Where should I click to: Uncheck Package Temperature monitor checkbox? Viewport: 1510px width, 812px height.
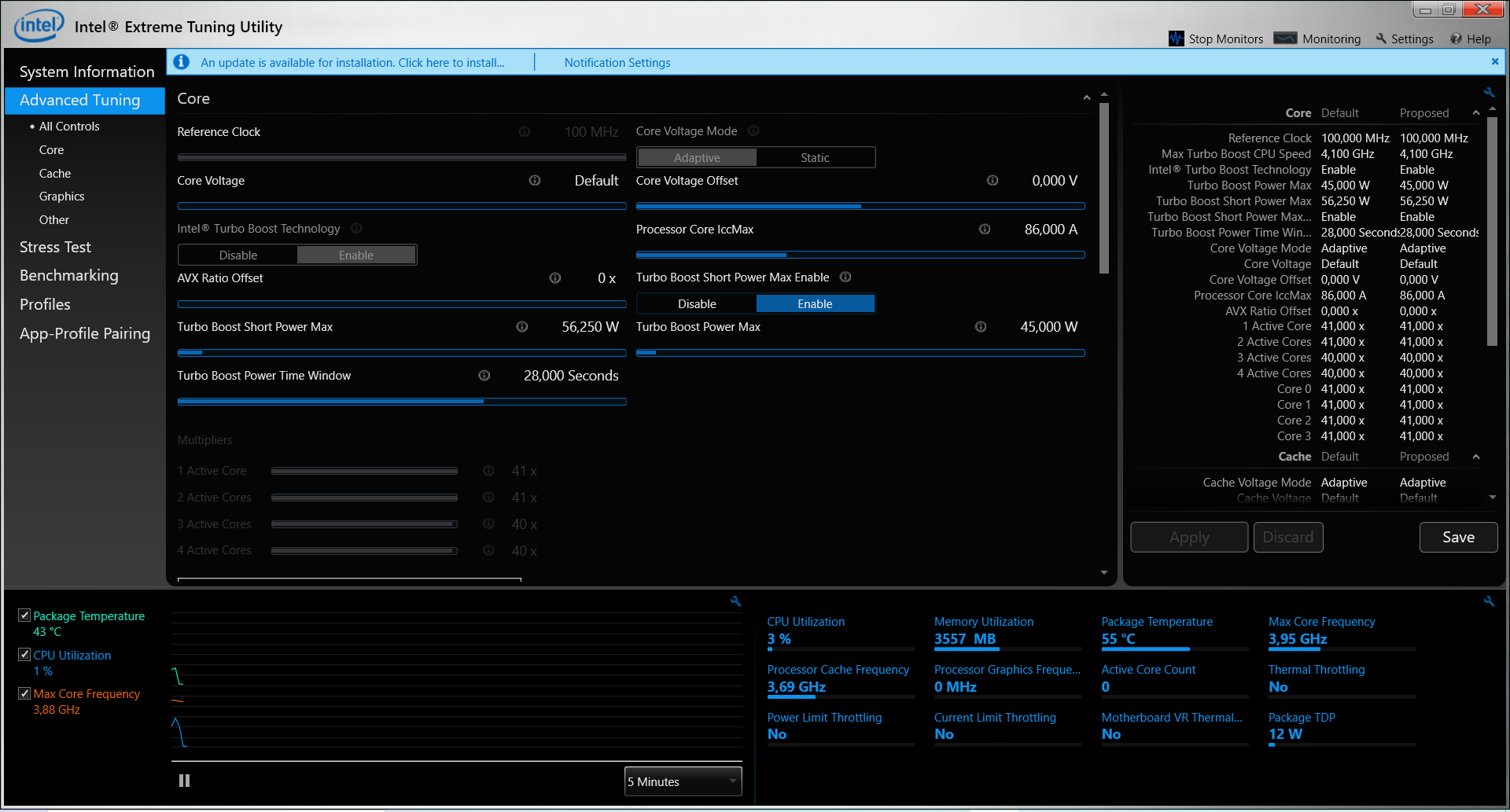[24, 615]
